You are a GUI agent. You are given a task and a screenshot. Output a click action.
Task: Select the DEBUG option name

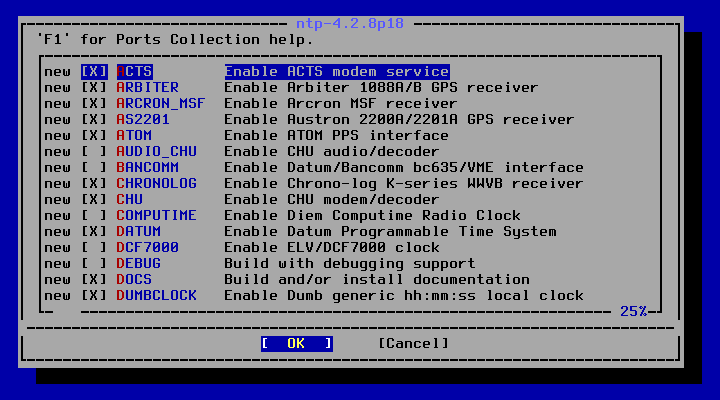click(x=139, y=264)
